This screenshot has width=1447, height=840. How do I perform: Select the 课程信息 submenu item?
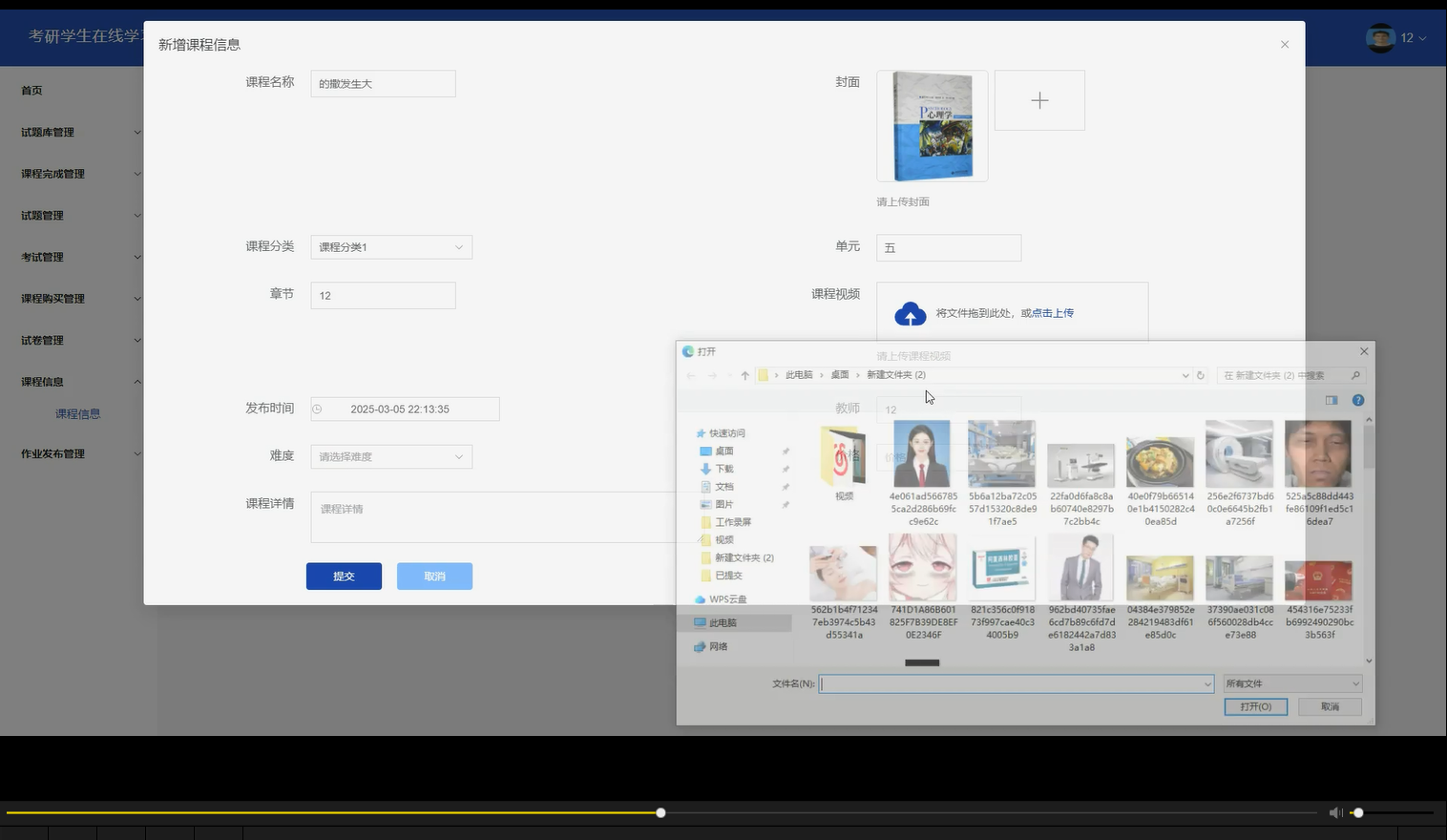[x=77, y=414]
